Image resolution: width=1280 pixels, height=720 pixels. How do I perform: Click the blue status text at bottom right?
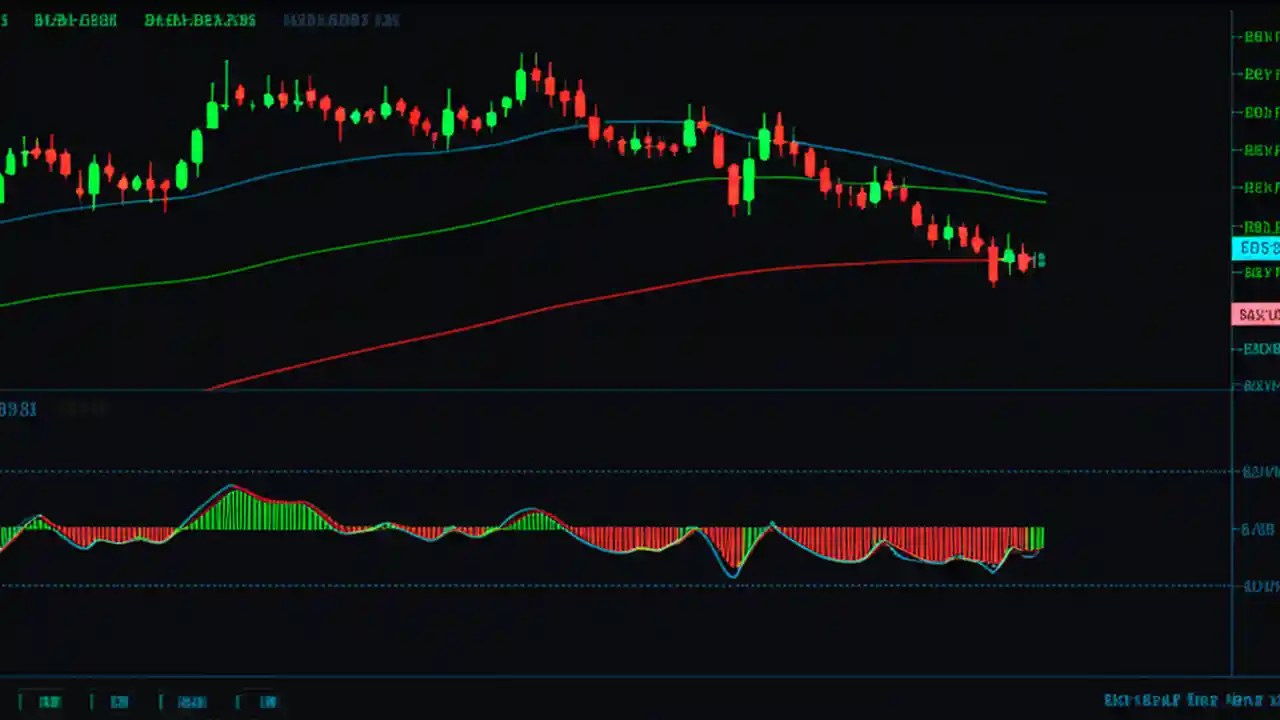click(1190, 700)
